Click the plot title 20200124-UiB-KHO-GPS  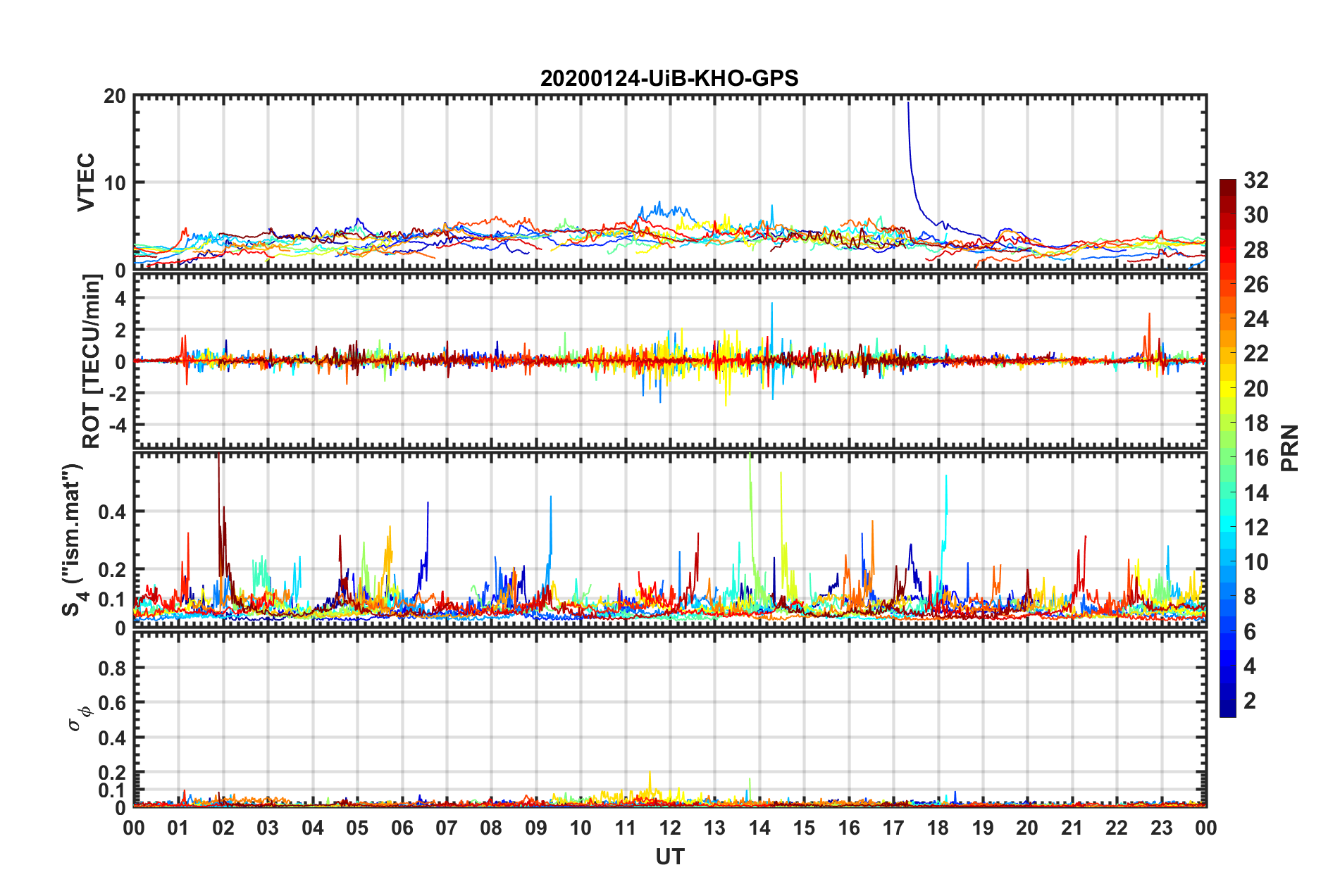[x=669, y=78]
